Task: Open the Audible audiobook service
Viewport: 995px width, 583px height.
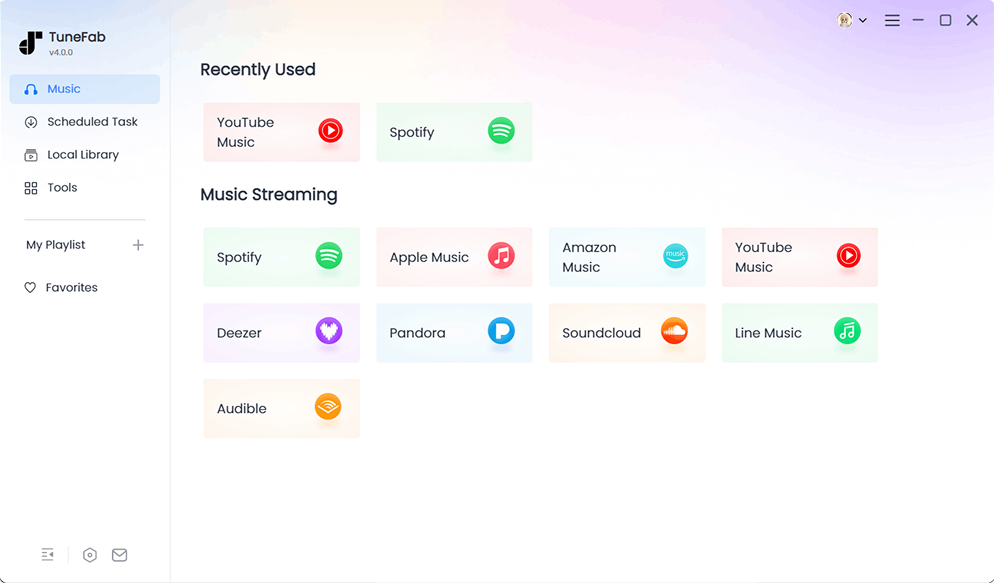Action: pyautogui.click(x=281, y=408)
